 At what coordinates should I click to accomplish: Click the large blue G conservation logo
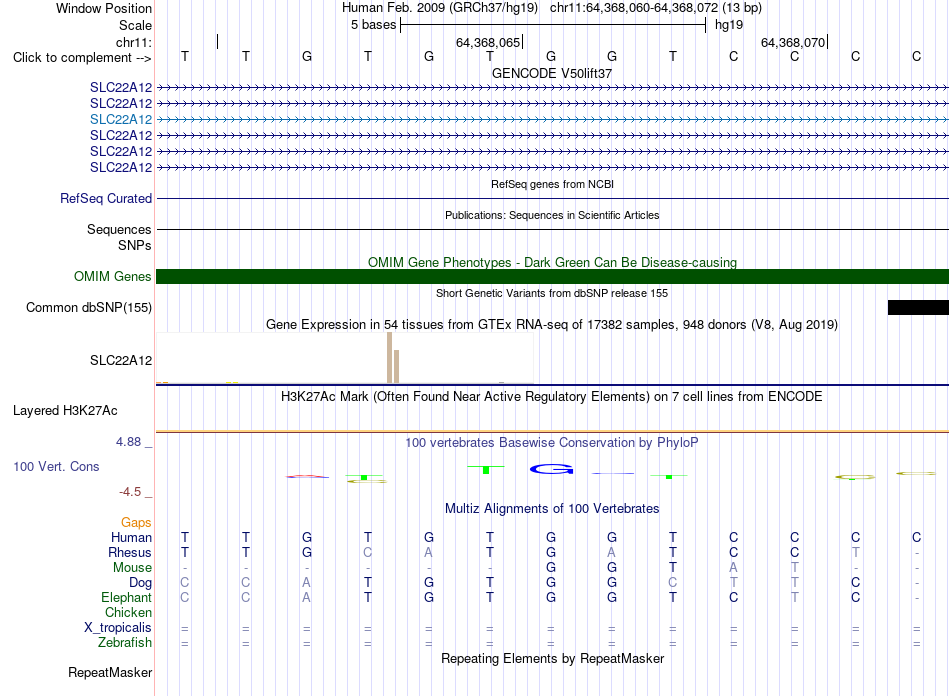[551, 469]
